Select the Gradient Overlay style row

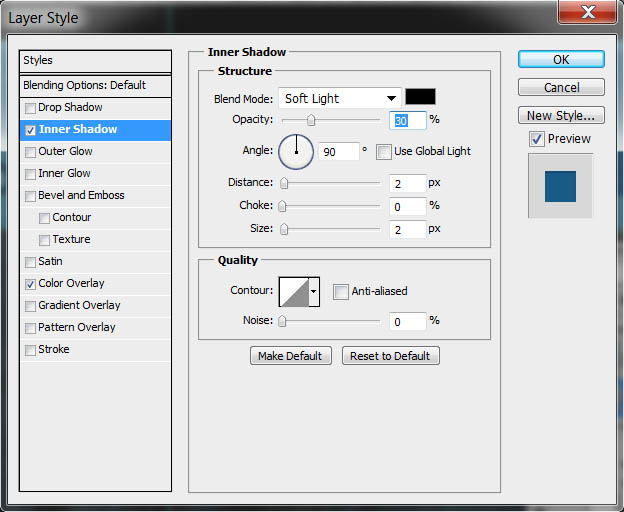tap(96, 306)
